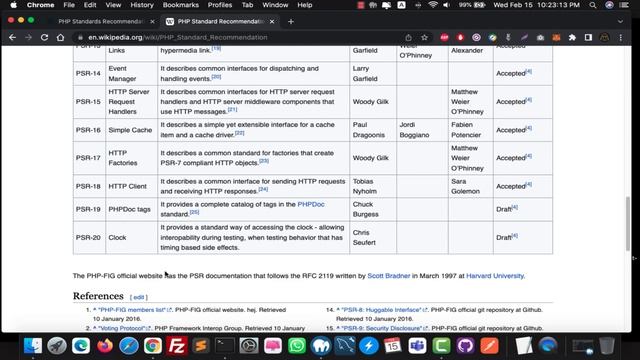Open Terminal from the dock
Viewport: 640px width, 360px height.
point(225,346)
